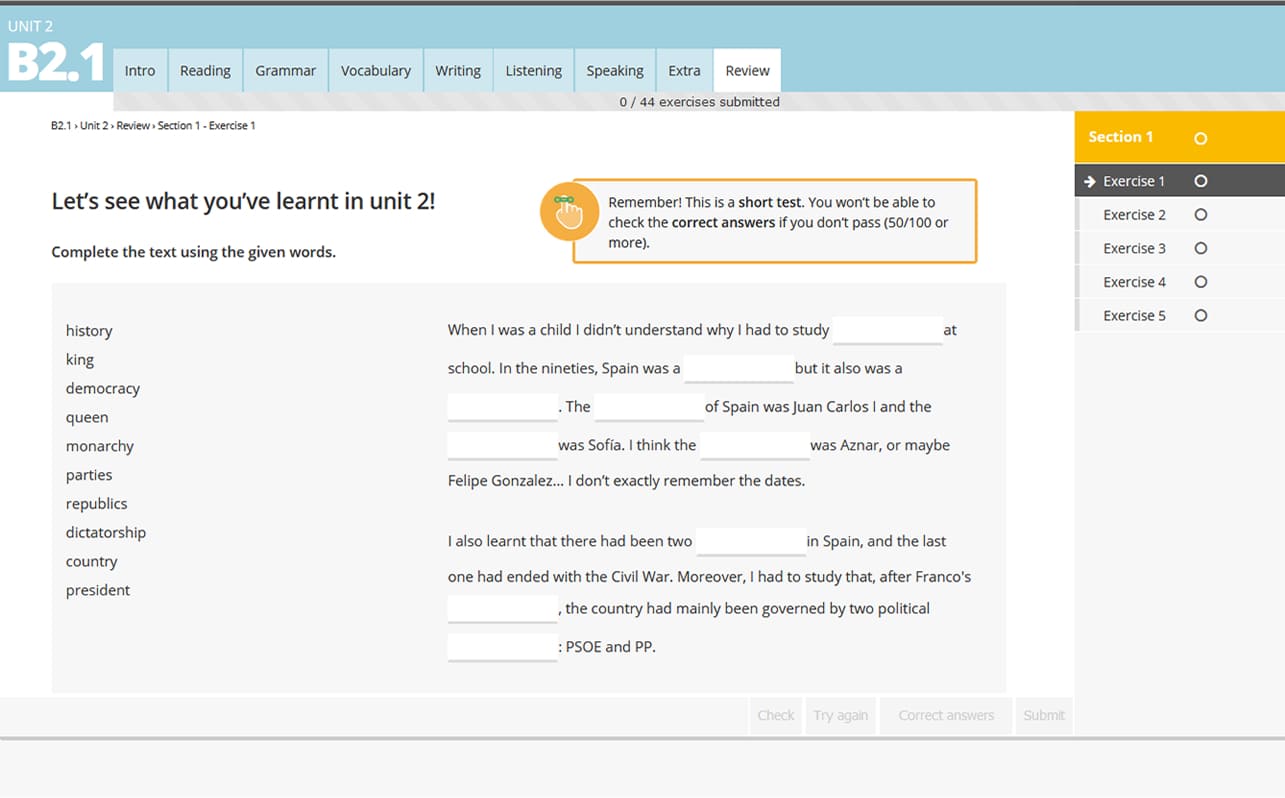This screenshot has width=1285, height=798.
Task: Select the Review tab
Action: click(747, 70)
